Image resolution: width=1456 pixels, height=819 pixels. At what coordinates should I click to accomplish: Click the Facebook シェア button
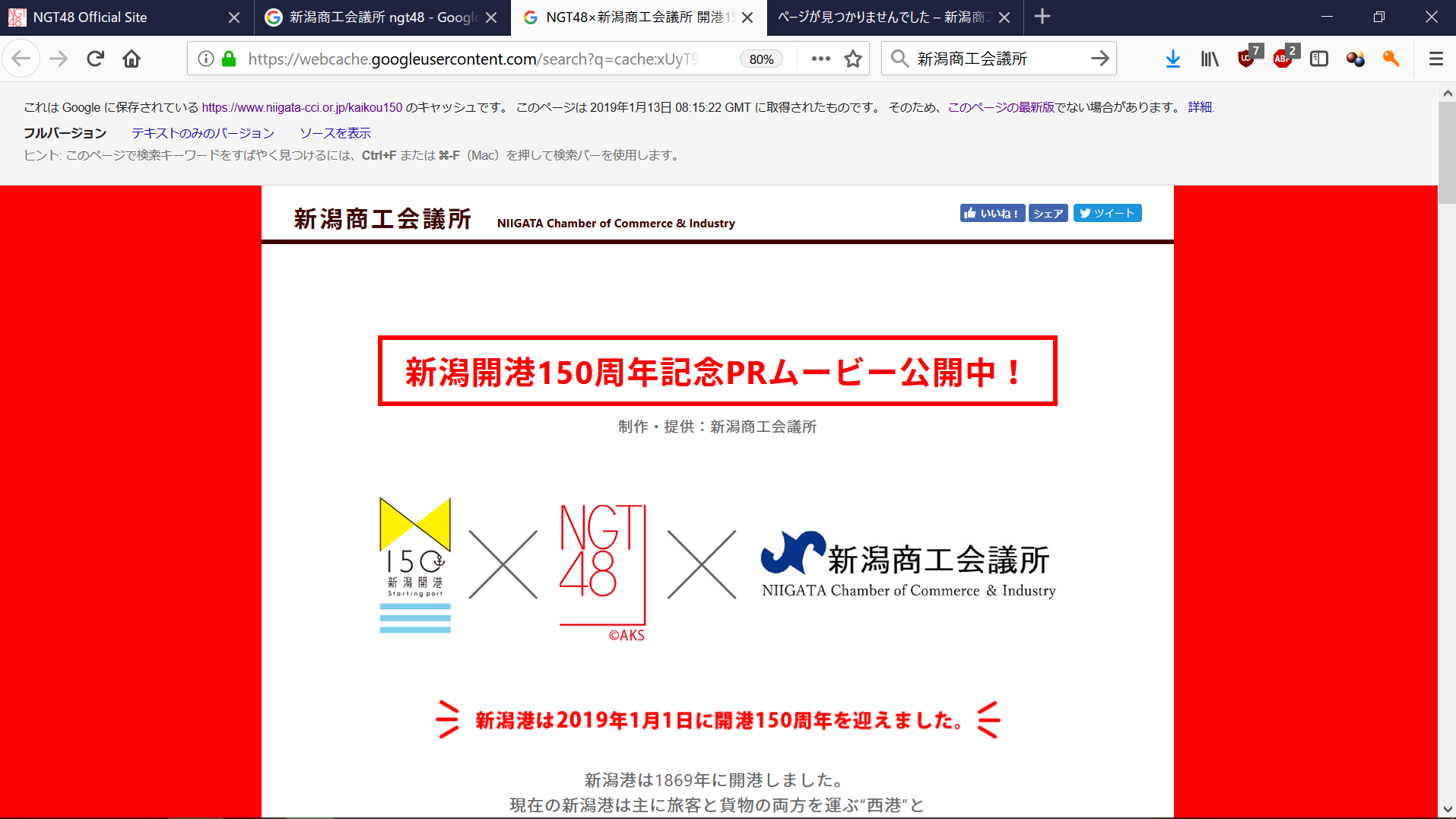(x=1048, y=213)
